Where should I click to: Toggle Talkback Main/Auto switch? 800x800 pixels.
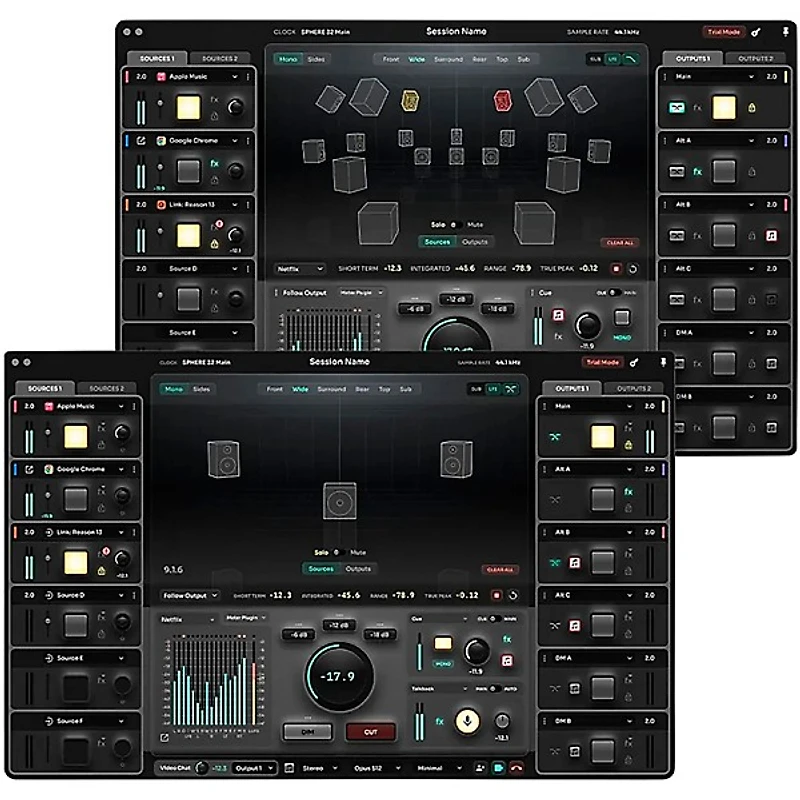[x=497, y=688]
